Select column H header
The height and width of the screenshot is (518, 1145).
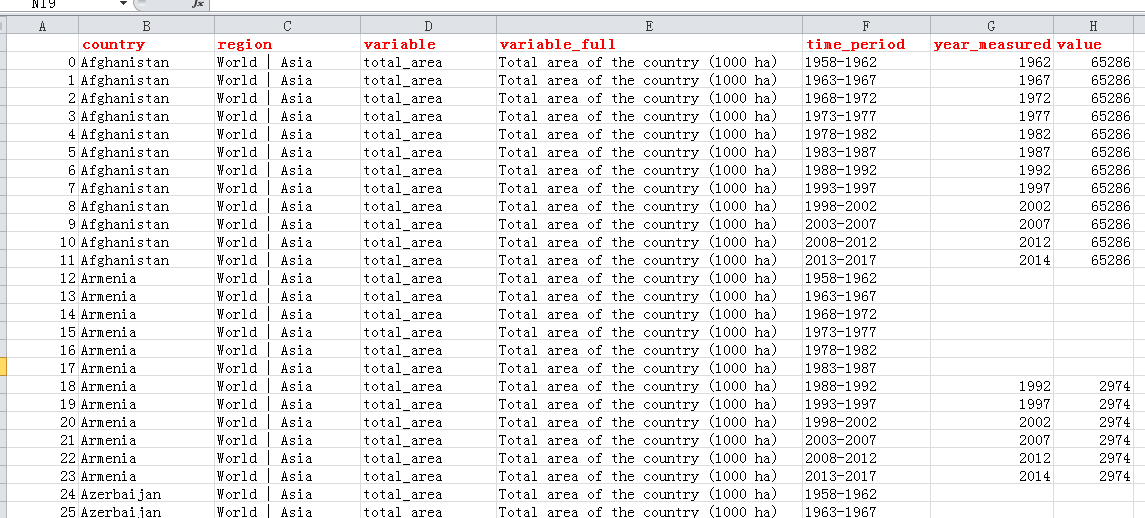[x=1093, y=26]
